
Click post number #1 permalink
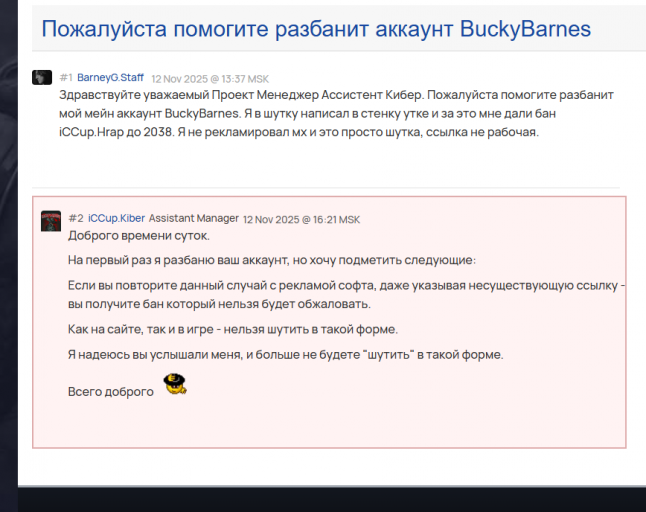pos(66,77)
